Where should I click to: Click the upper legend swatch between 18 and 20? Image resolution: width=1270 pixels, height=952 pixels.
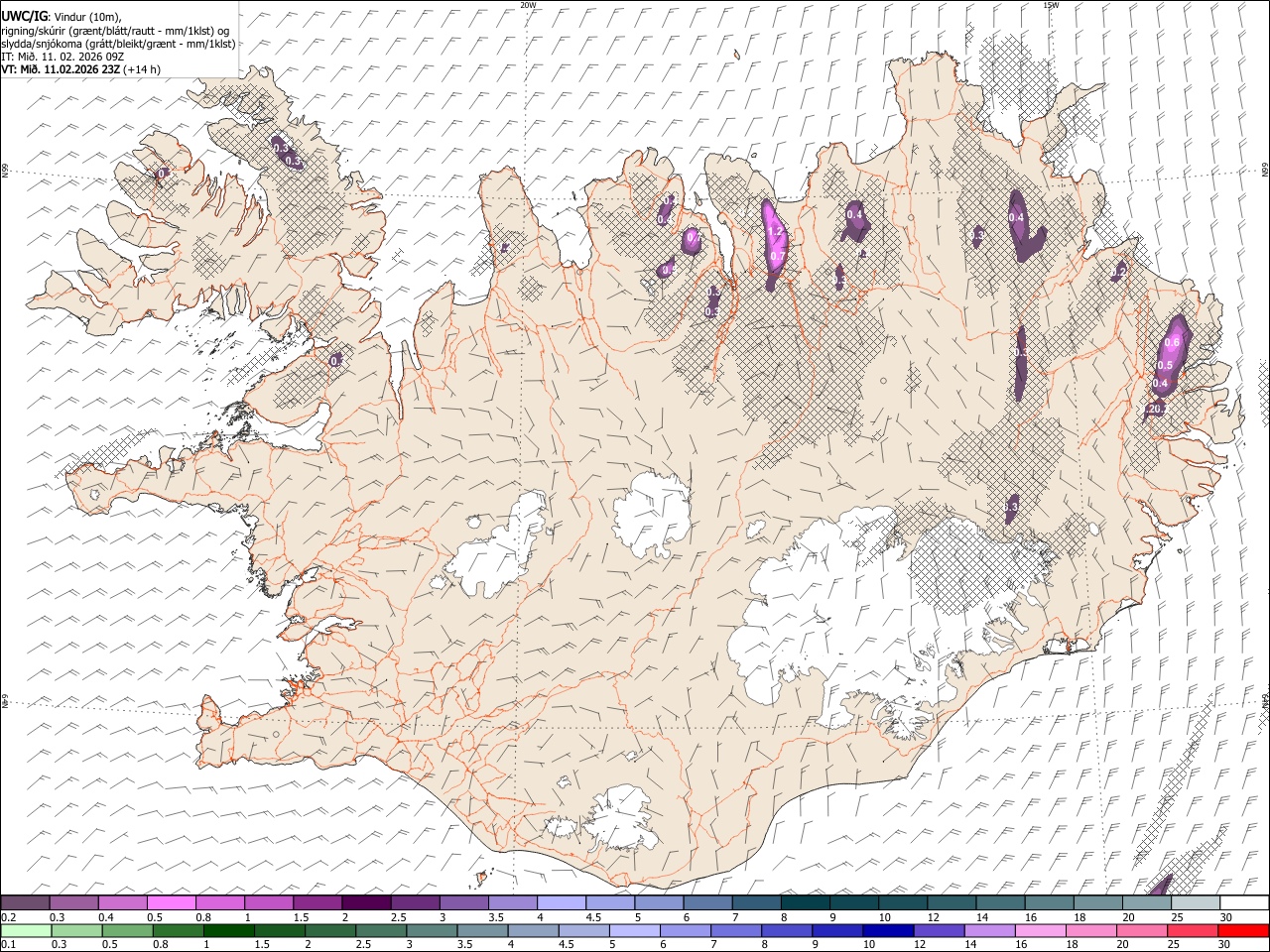pyautogui.click(x=1097, y=903)
